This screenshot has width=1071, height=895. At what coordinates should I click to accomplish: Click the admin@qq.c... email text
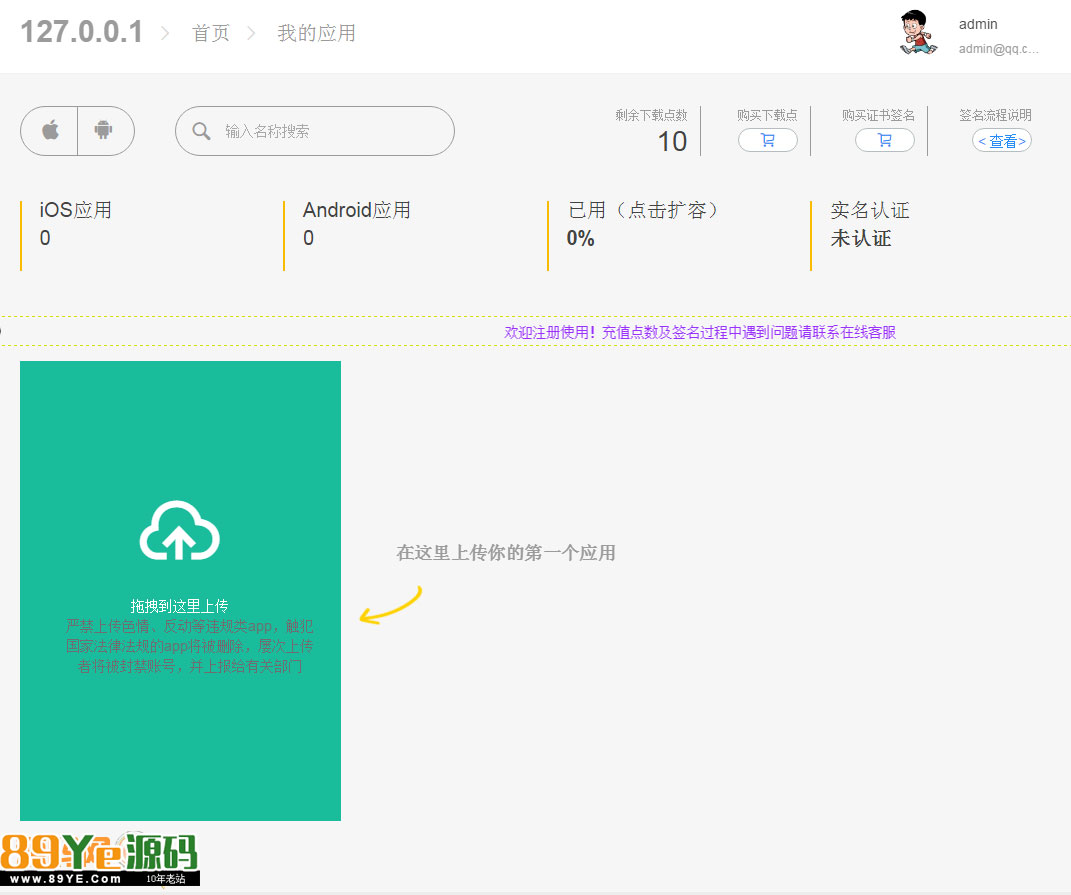pos(998,48)
